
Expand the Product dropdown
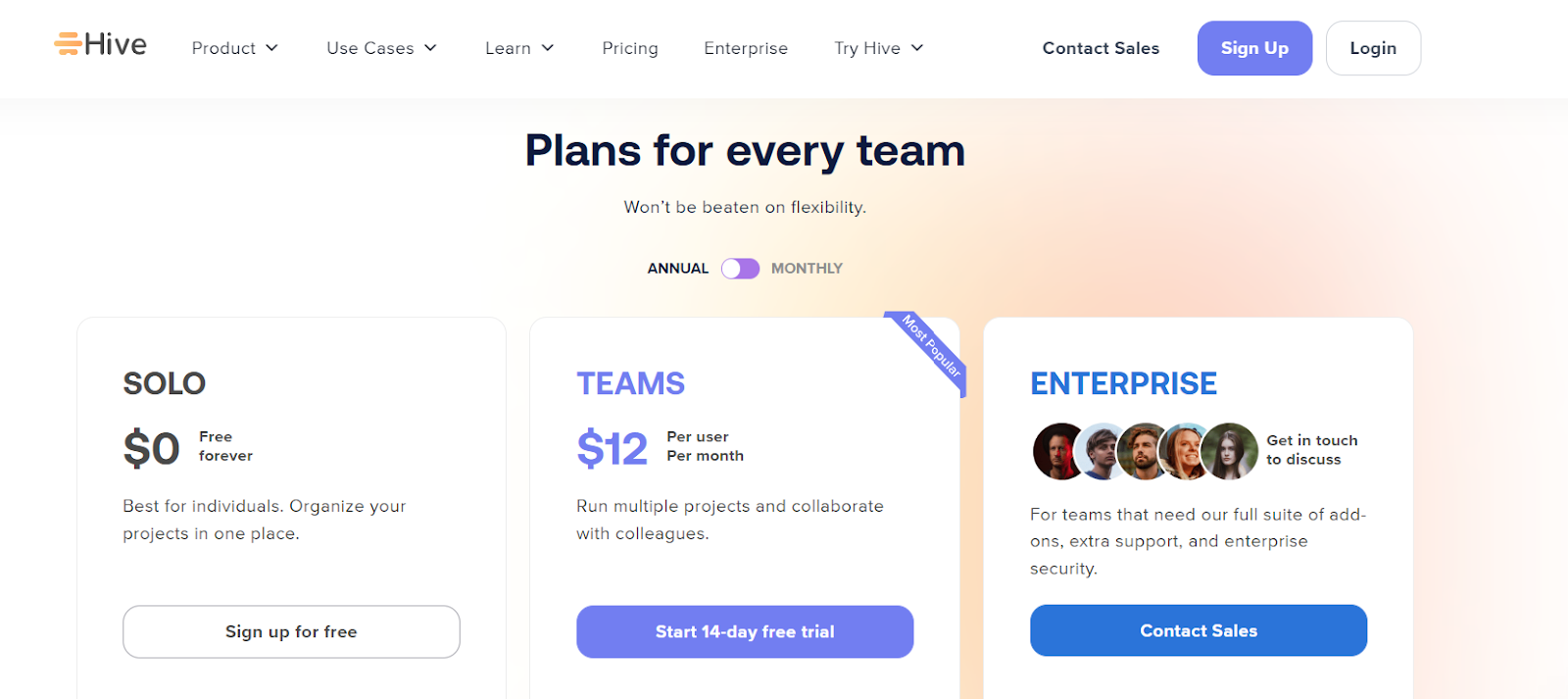pos(234,47)
